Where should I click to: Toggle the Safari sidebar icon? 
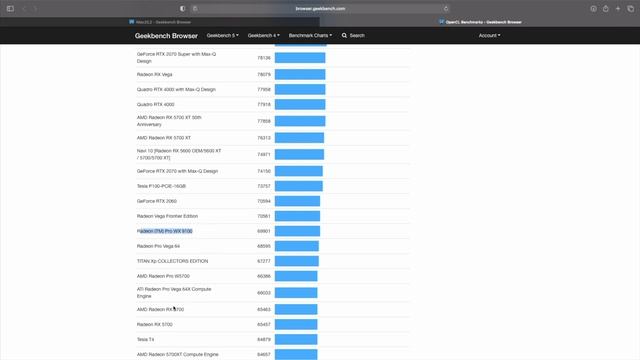click(x=10, y=9)
